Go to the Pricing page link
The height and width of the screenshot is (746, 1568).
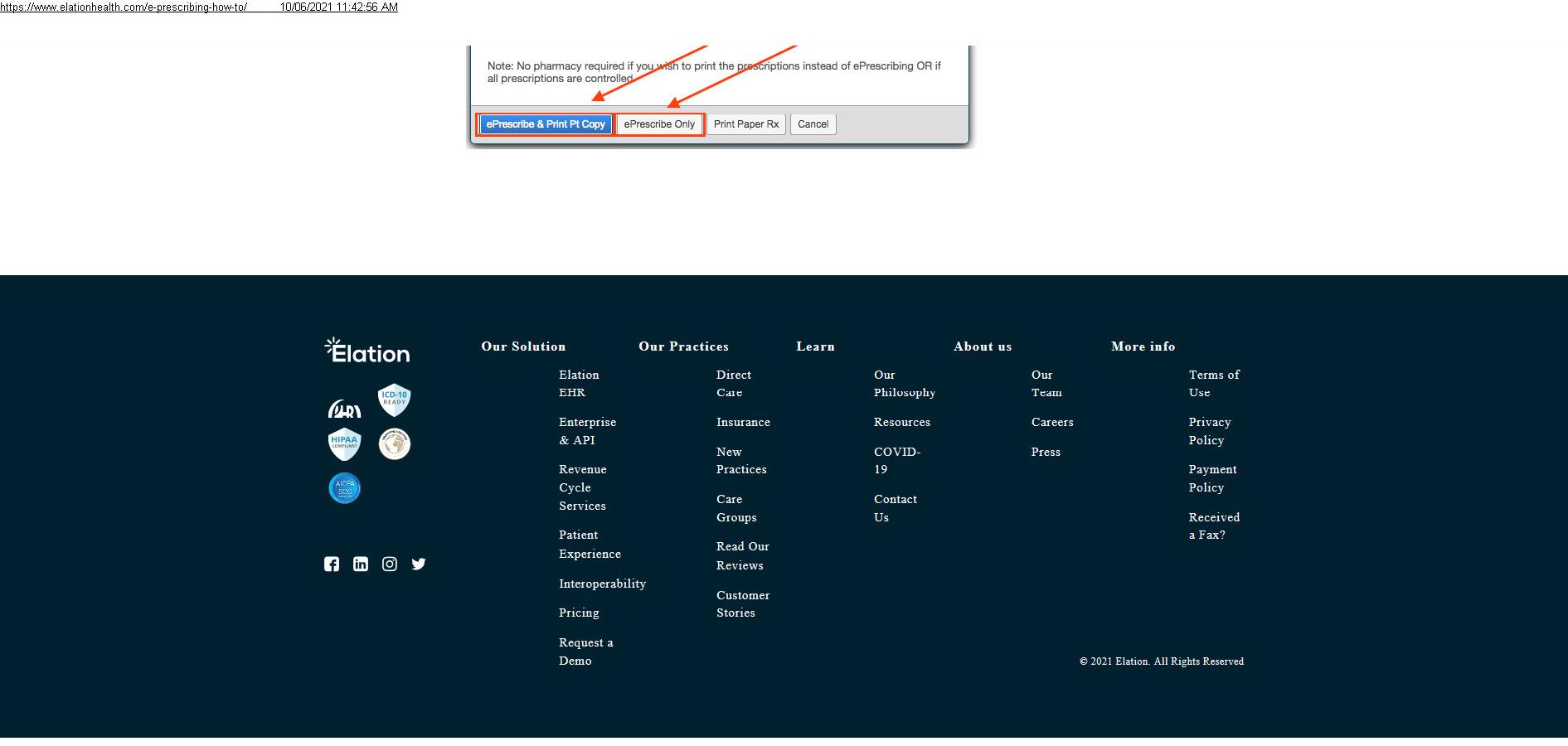579,613
